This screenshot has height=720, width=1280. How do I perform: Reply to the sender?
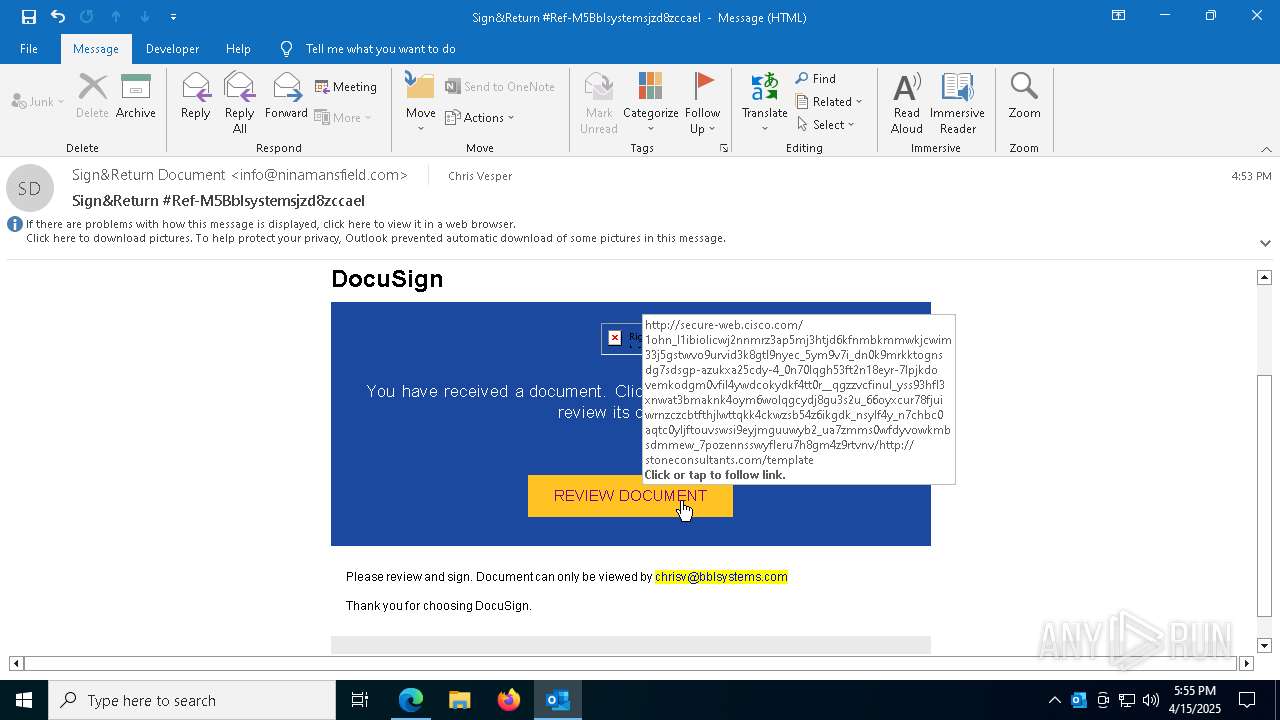click(195, 96)
